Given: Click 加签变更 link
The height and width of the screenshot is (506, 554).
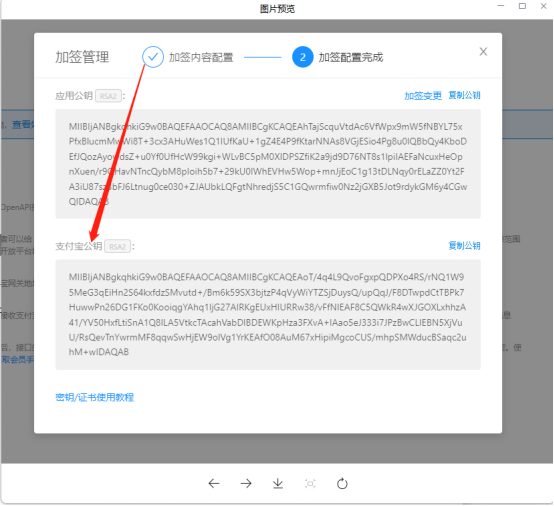Looking at the screenshot, I should point(423,95).
